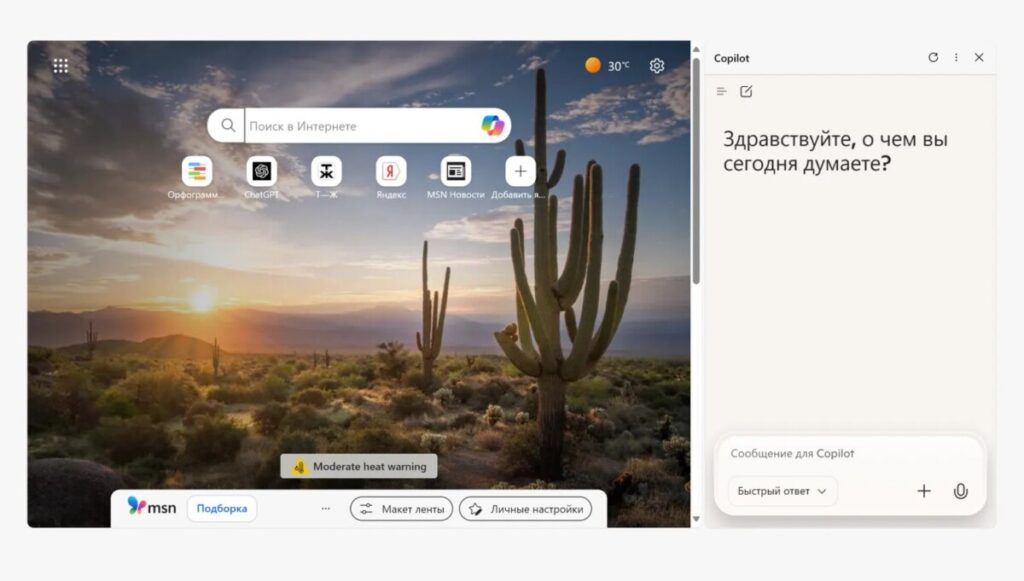Open the page settings gear
The image size is (1024, 581).
pos(657,65)
